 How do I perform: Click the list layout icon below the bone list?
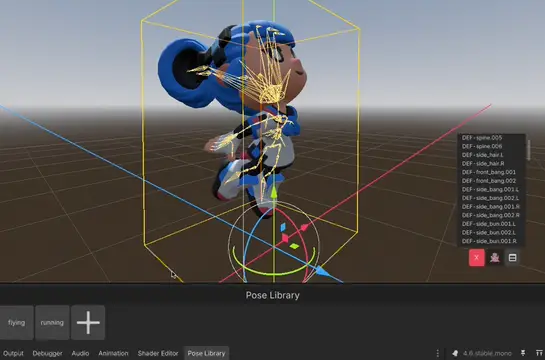pyautogui.click(x=512, y=258)
